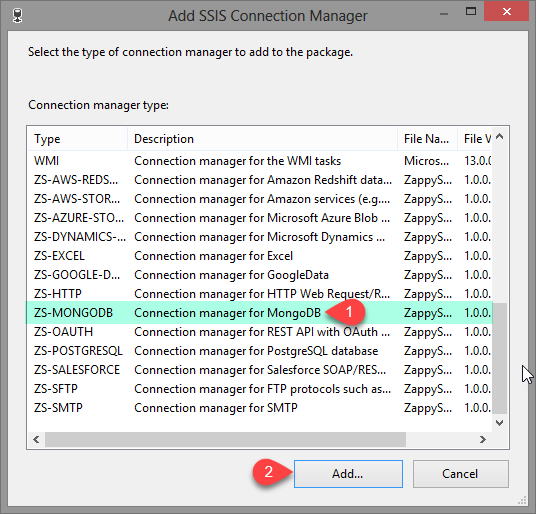Pick the ZS-EXCEL connection type
The image size is (536, 514).
pyautogui.click(x=259, y=256)
